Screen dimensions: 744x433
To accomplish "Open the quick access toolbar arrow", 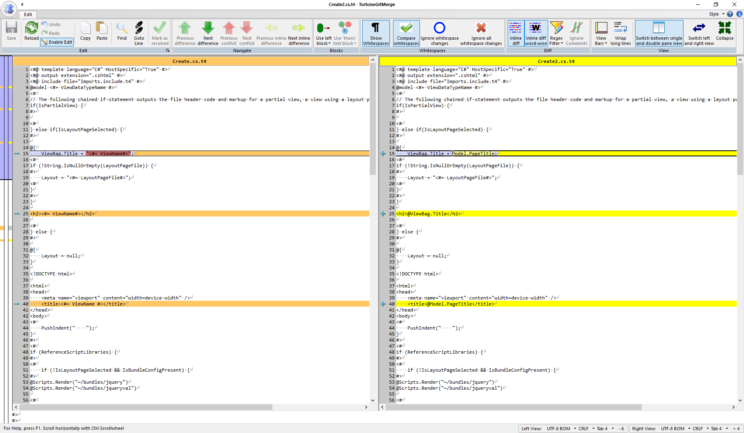I will click(22, 5).
